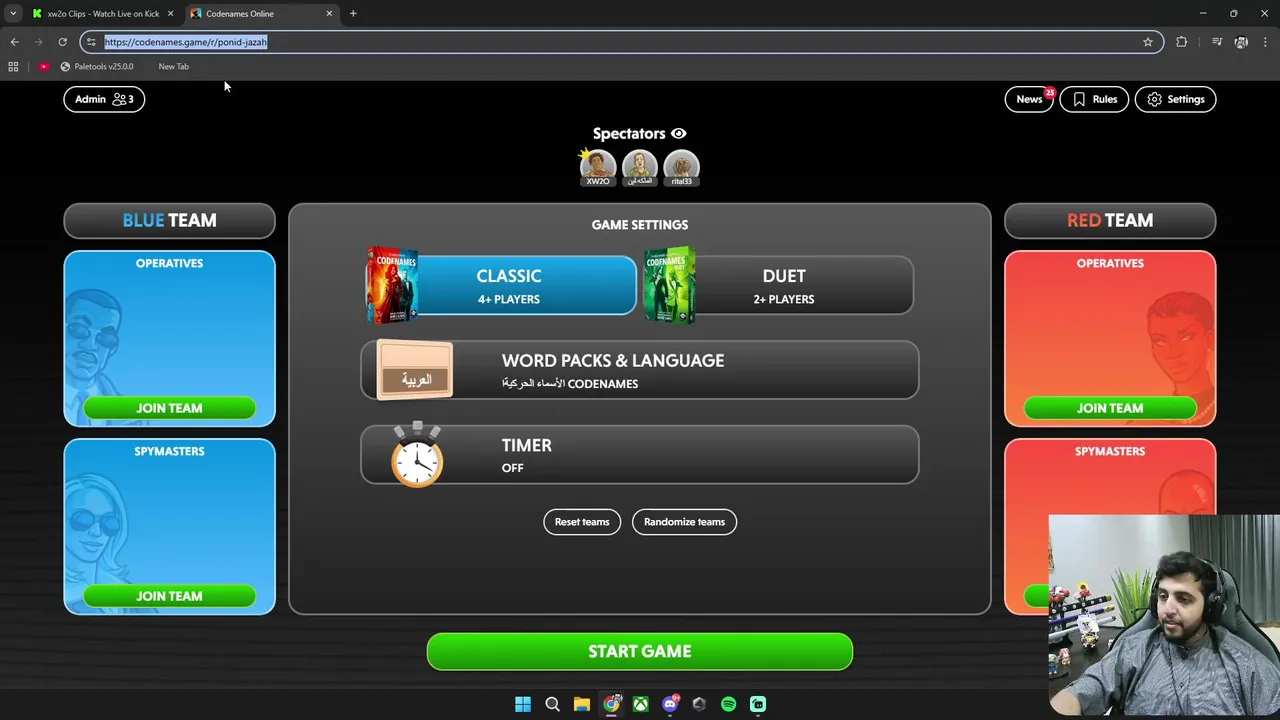
Task: Toggle the Spectators eye icon
Action: tap(679, 133)
